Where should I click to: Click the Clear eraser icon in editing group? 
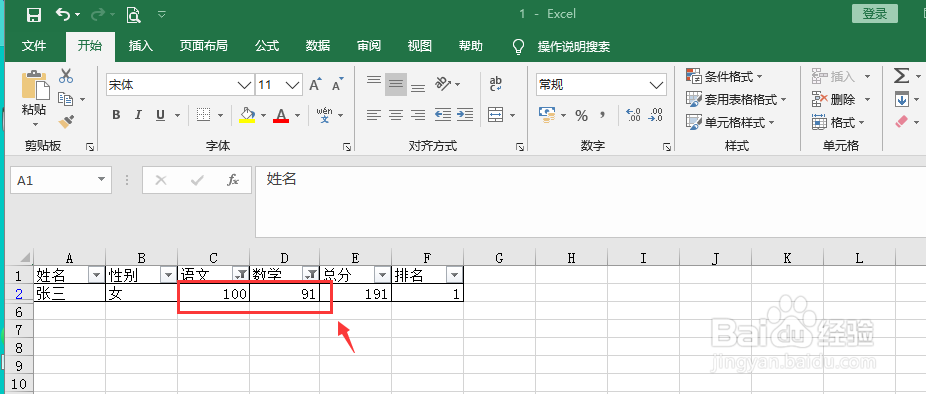pyautogui.click(x=901, y=122)
